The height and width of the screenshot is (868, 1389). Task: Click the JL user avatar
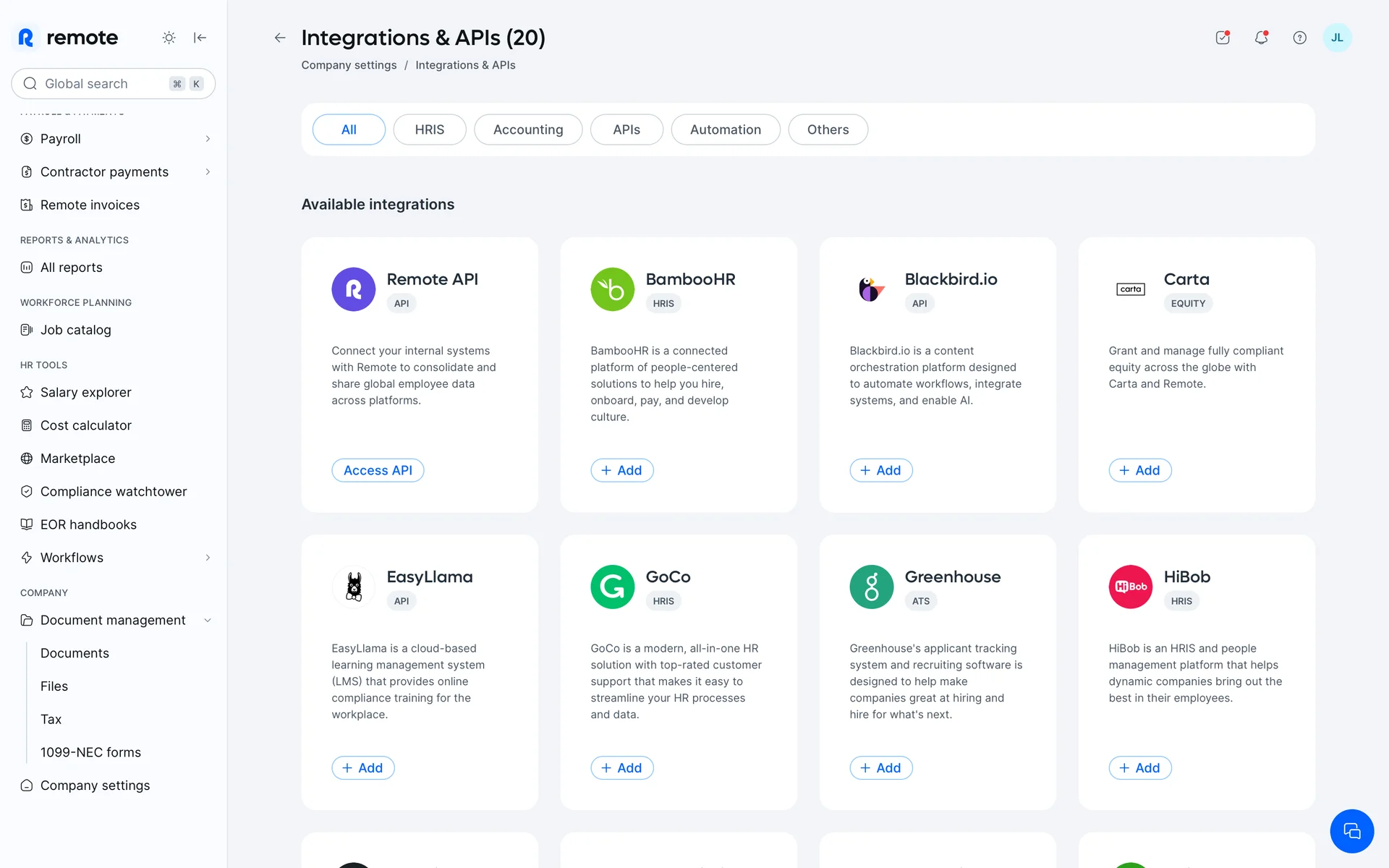pyautogui.click(x=1337, y=38)
